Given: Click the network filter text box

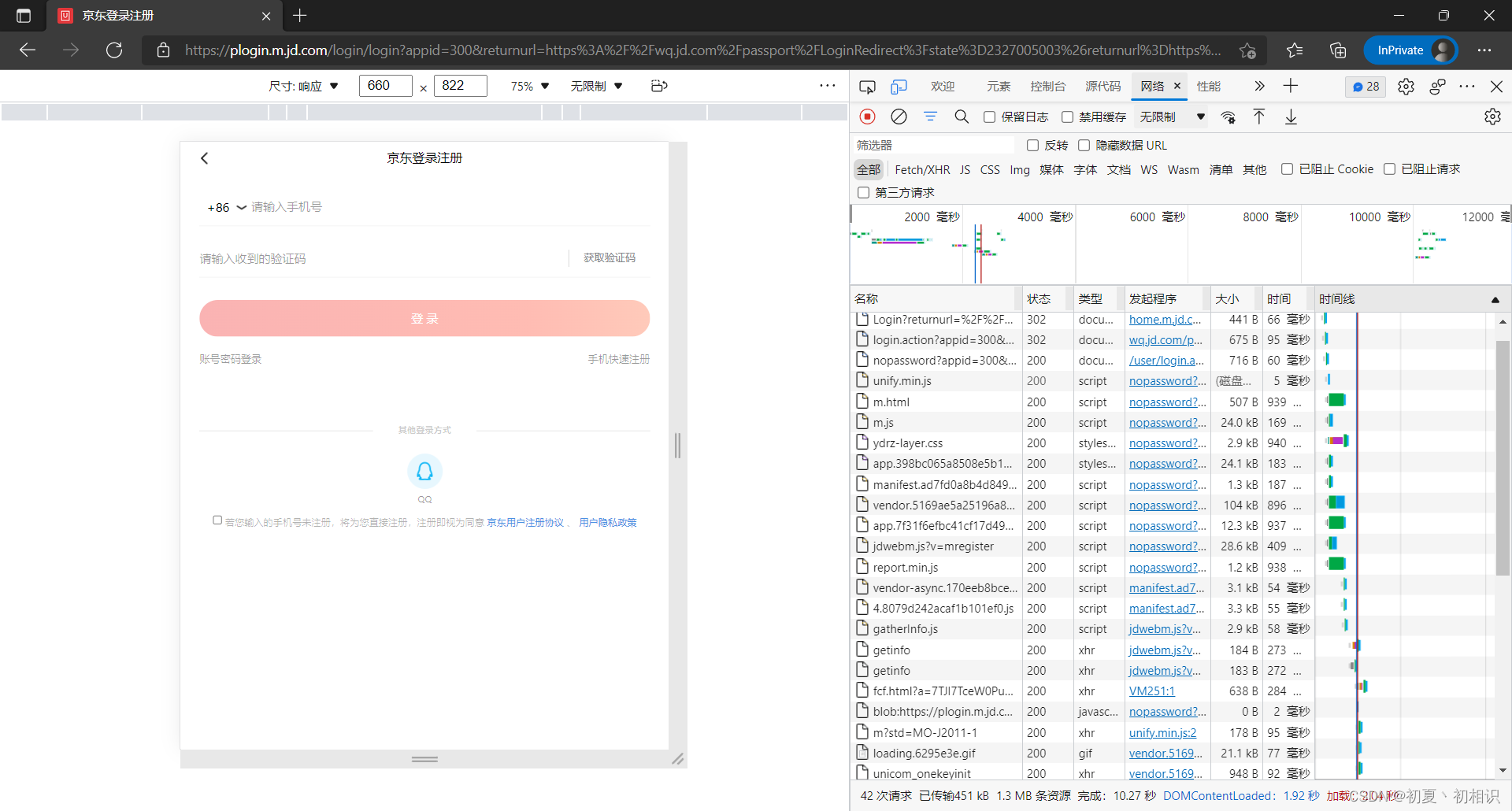Looking at the screenshot, I should [x=935, y=145].
